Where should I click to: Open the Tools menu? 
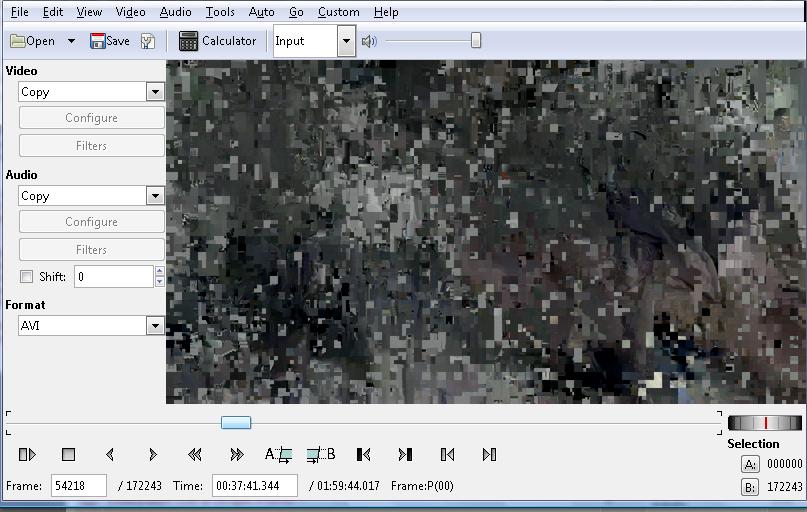tap(220, 12)
